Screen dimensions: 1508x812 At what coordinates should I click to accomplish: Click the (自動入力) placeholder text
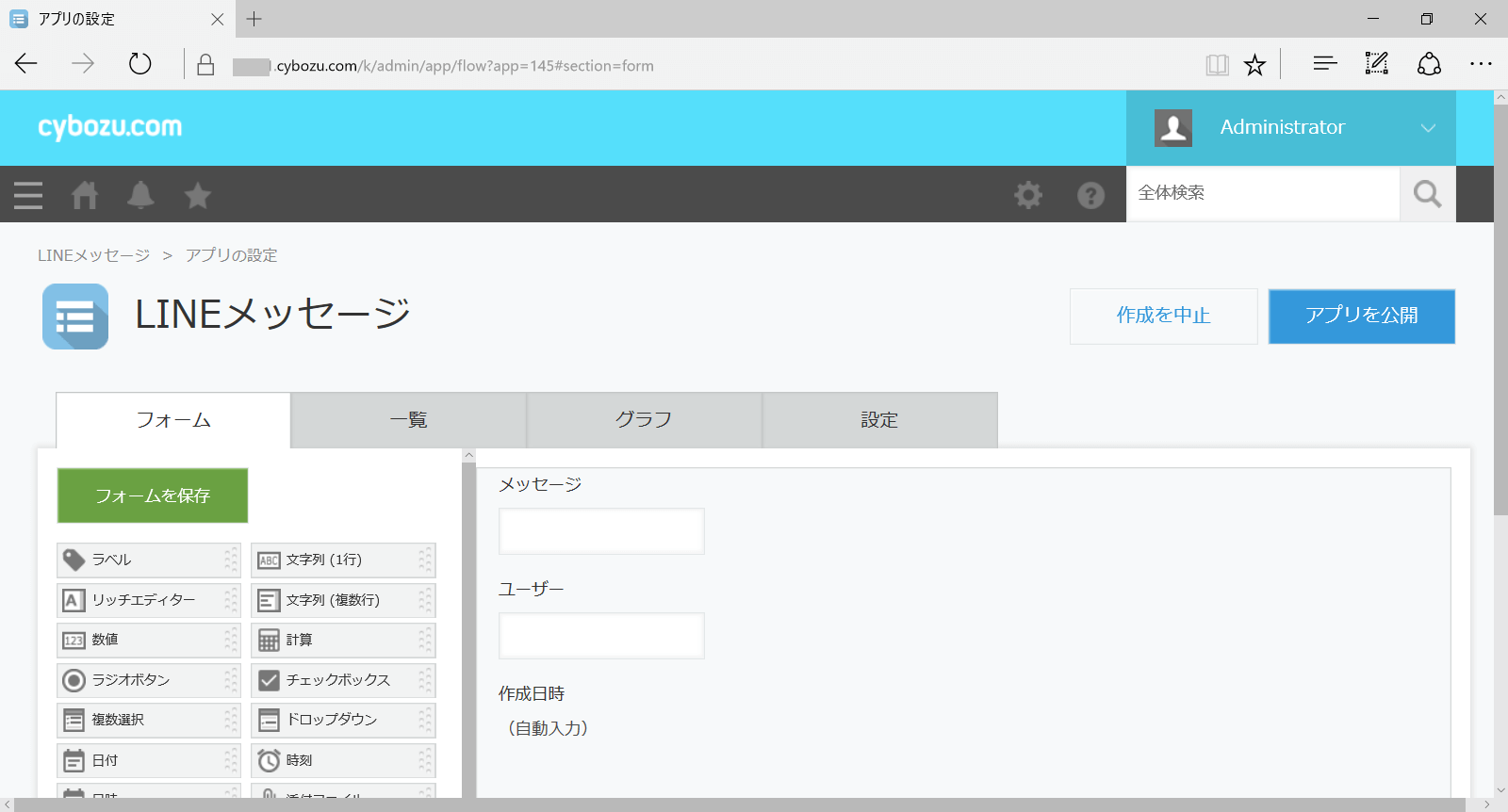click(548, 728)
